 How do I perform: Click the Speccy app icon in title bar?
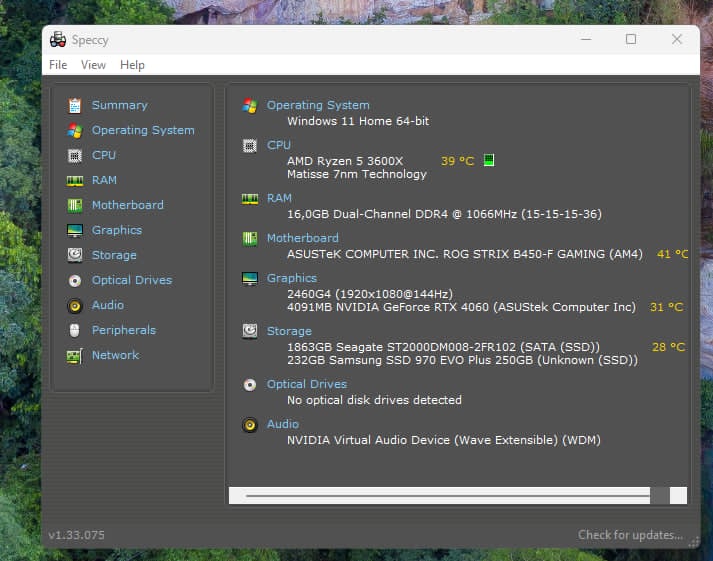(x=58, y=40)
